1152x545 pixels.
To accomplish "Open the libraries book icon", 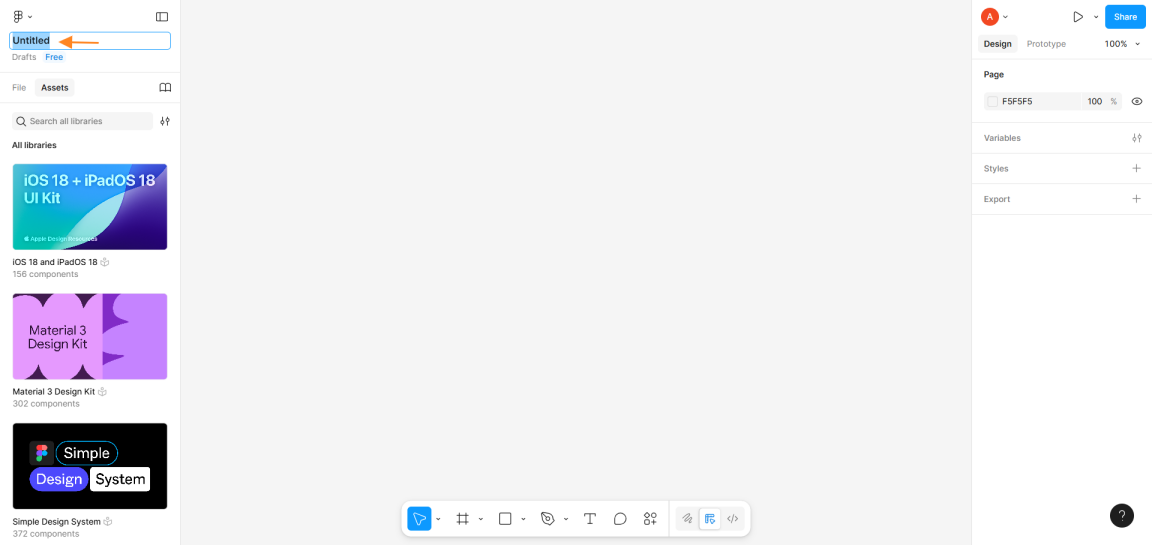I will [165, 88].
